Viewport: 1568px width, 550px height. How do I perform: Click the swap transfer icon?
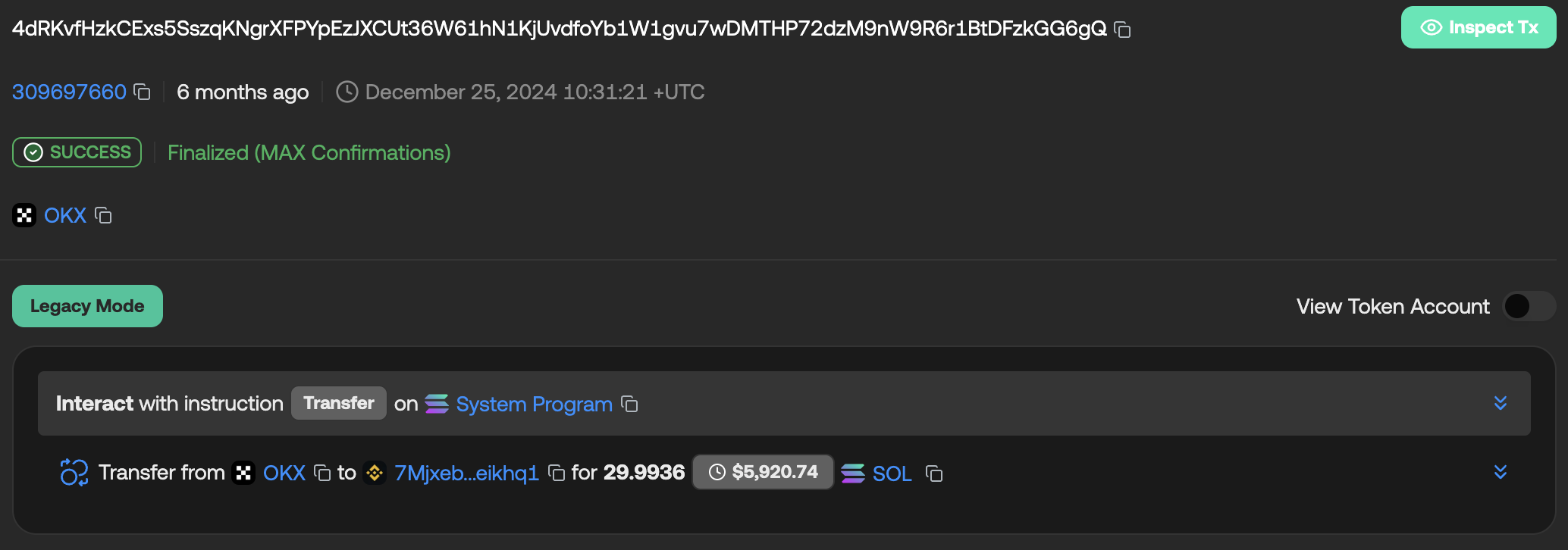[74, 473]
